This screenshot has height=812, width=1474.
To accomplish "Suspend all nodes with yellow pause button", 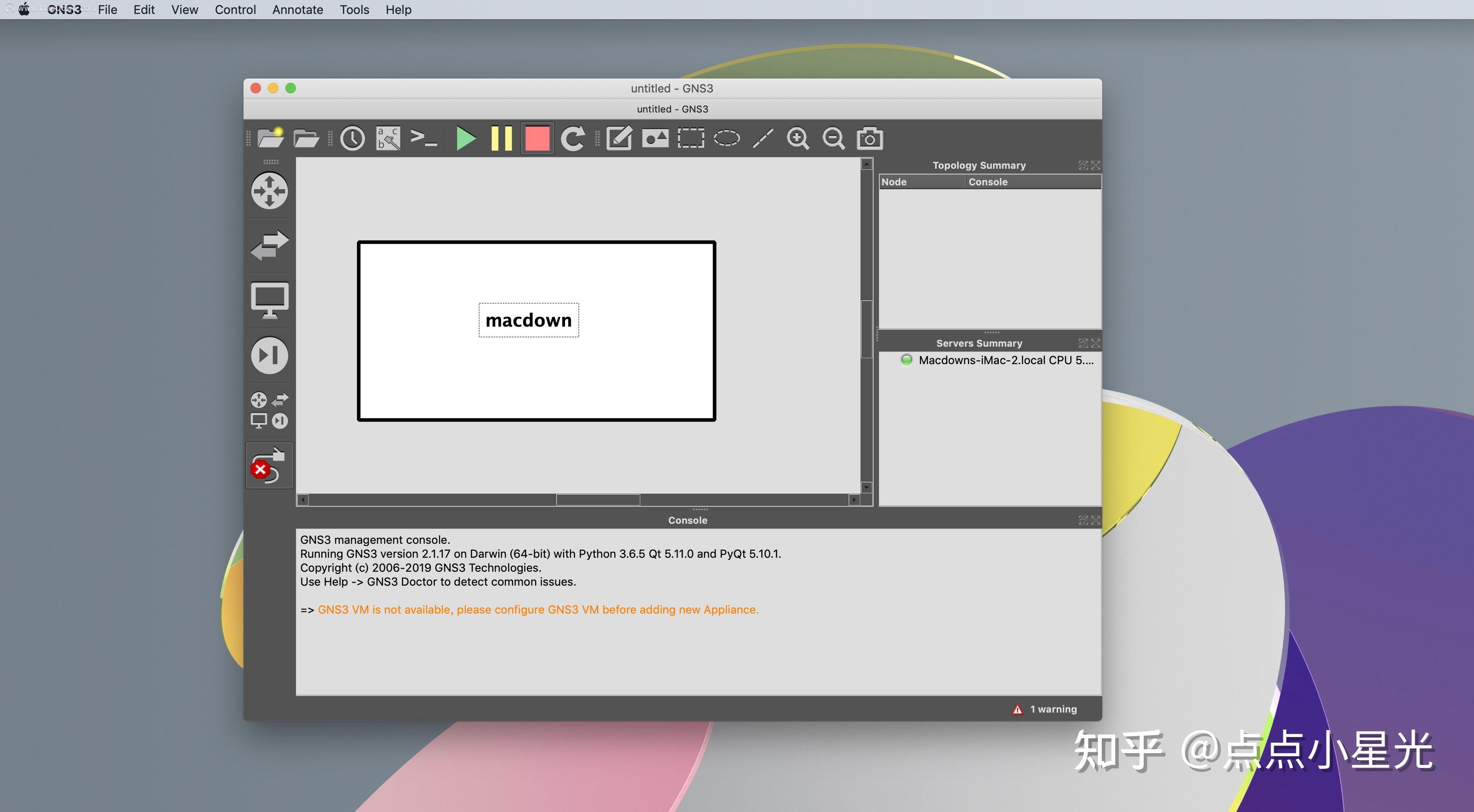I will pyautogui.click(x=501, y=138).
